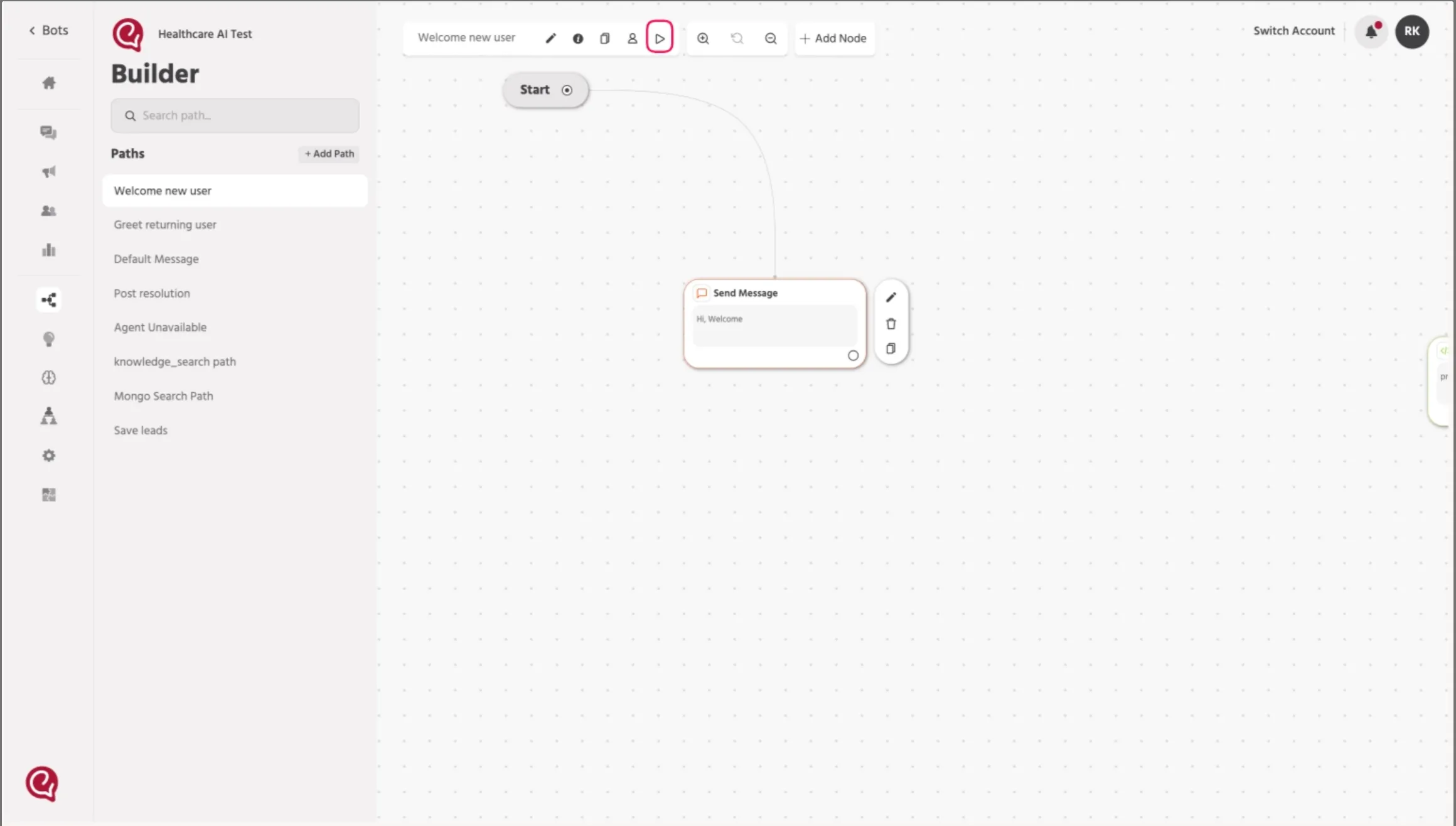Image resolution: width=1456 pixels, height=826 pixels.
Task: Delete the Send Message node
Action: (x=891, y=324)
